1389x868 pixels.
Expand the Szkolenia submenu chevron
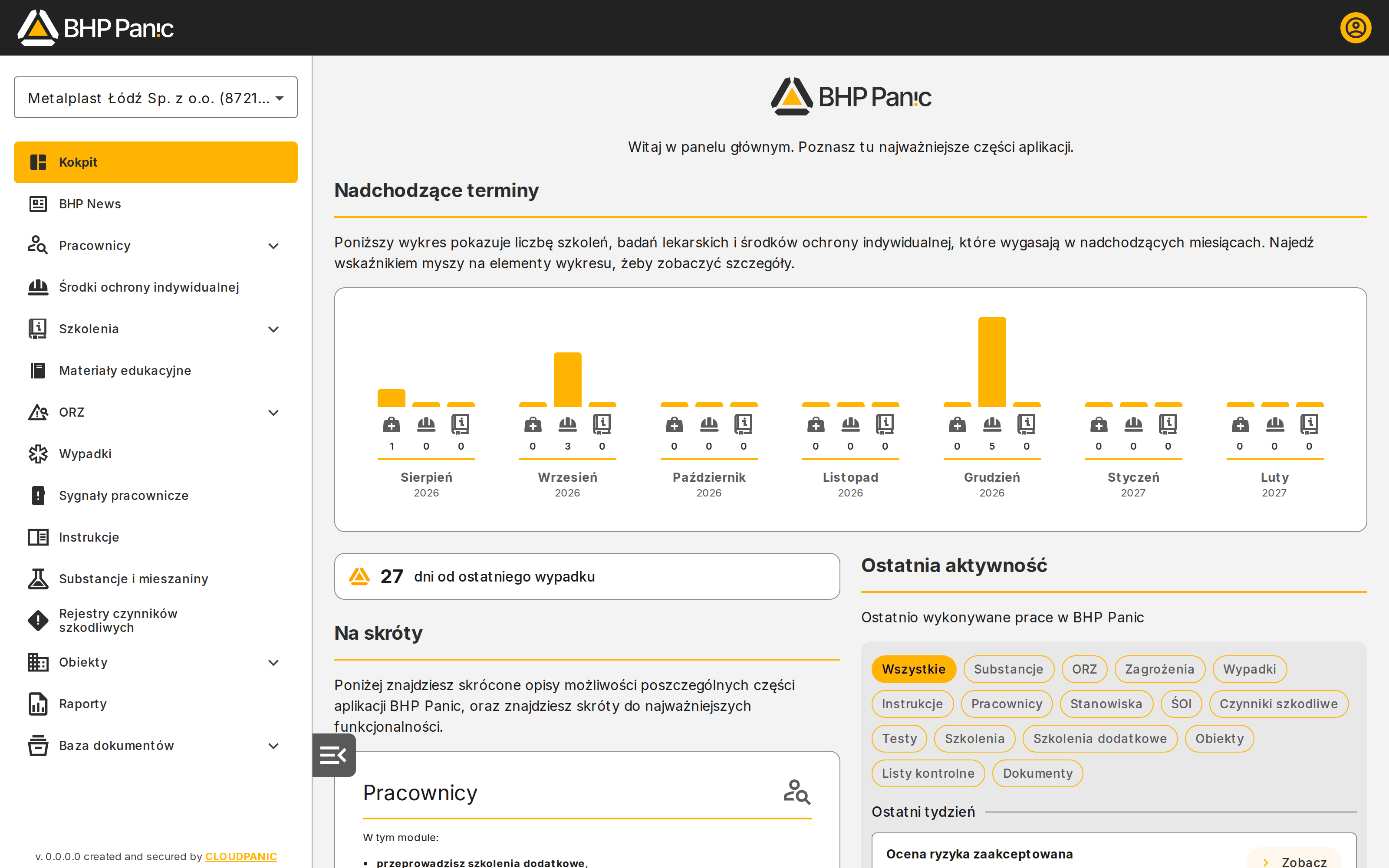(x=274, y=329)
